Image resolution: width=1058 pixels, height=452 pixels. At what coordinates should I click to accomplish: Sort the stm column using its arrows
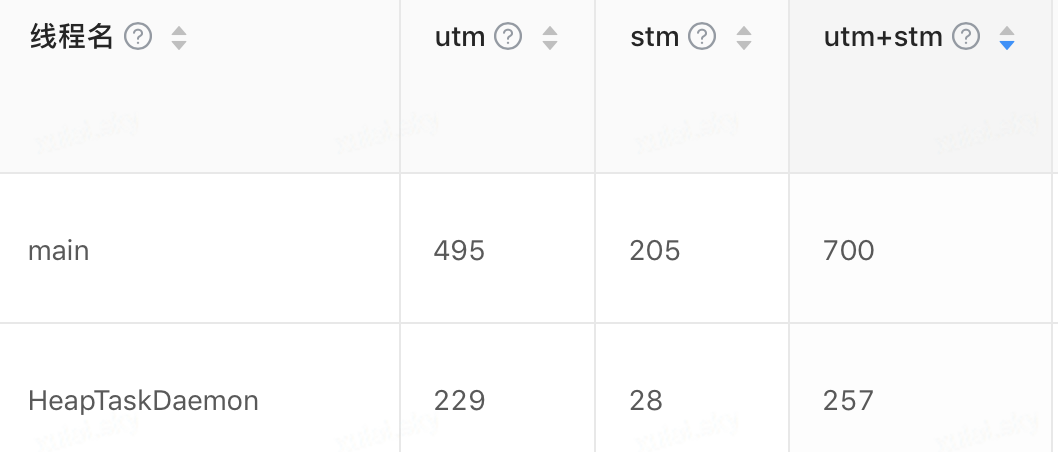744,38
